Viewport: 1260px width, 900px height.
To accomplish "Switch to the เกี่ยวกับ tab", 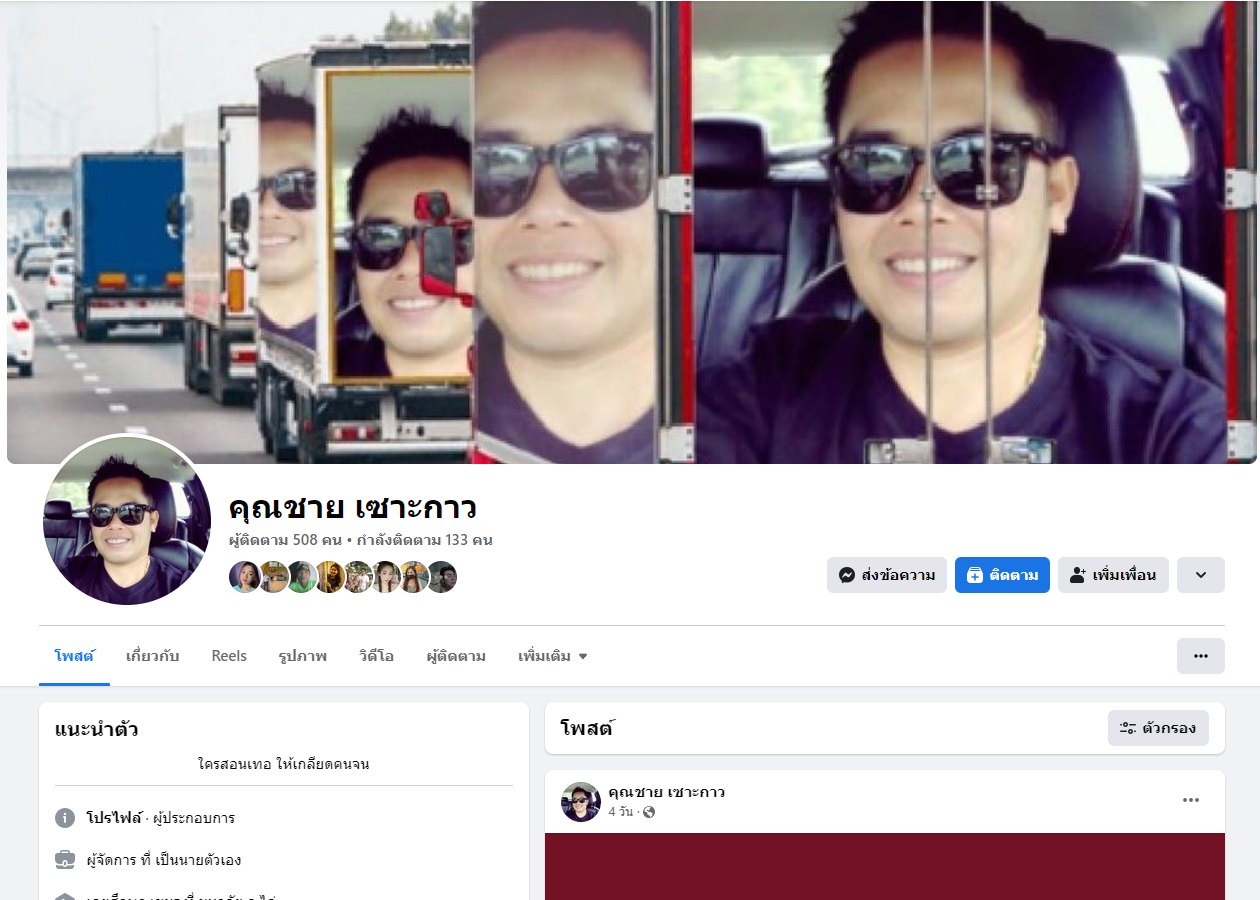I will tap(153, 656).
